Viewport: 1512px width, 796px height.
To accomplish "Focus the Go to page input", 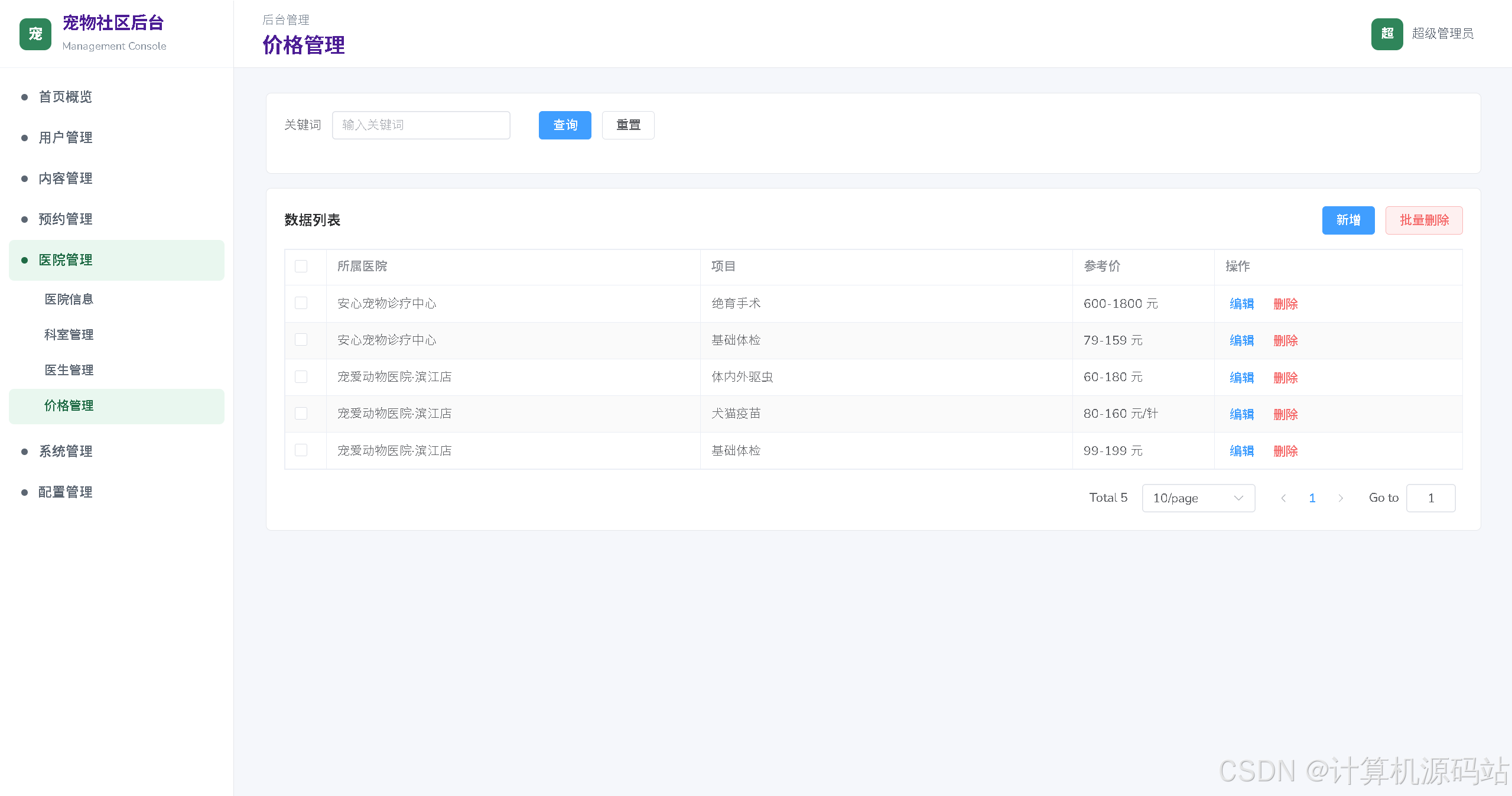I will pos(1430,498).
